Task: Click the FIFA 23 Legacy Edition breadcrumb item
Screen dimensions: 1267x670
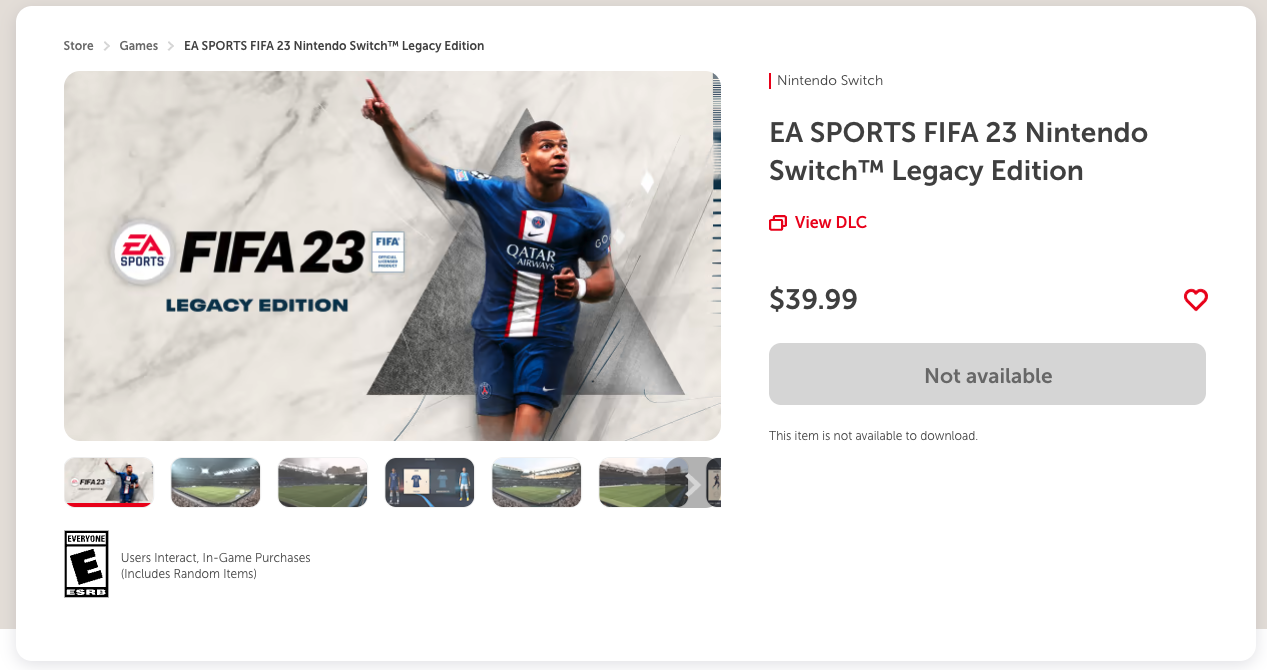Action: (334, 46)
